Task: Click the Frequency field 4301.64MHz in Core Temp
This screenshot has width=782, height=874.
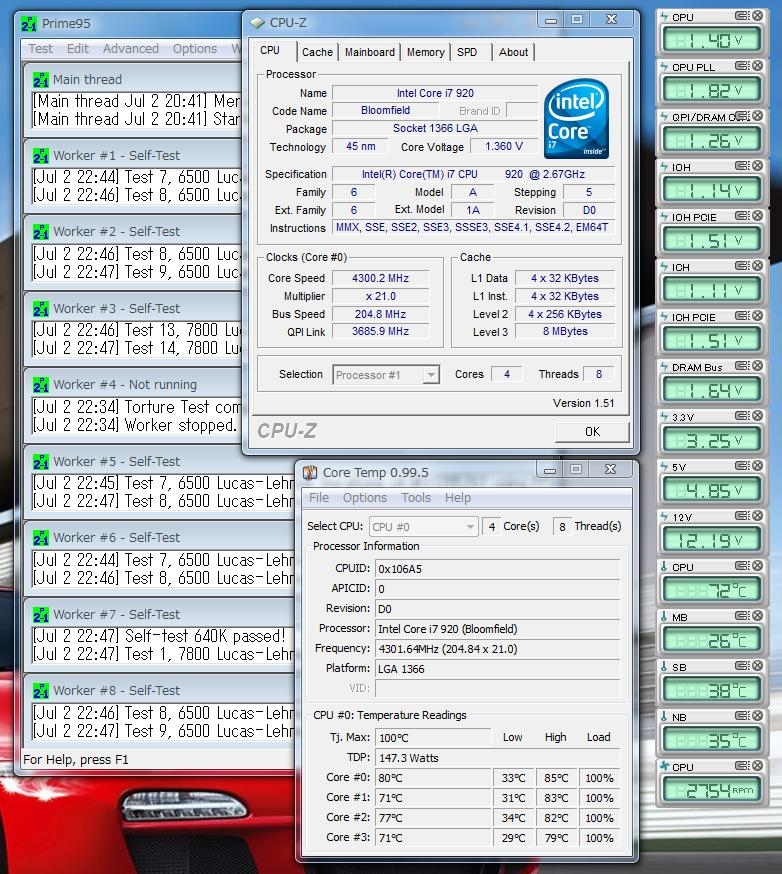Action: tap(497, 649)
